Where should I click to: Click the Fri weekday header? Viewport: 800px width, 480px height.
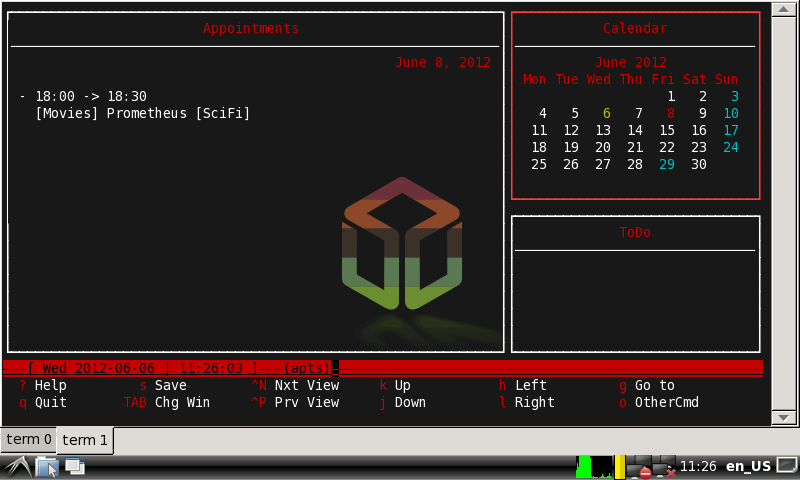tap(663, 79)
